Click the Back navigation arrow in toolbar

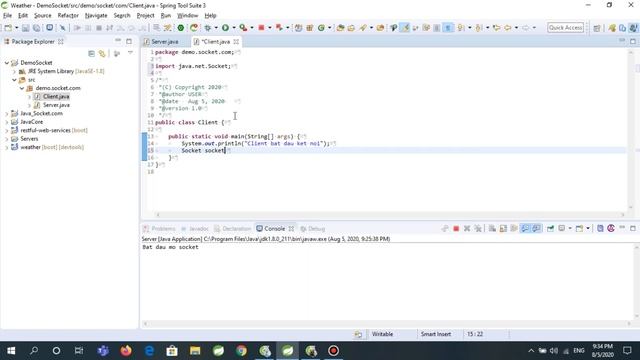pos(507,28)
